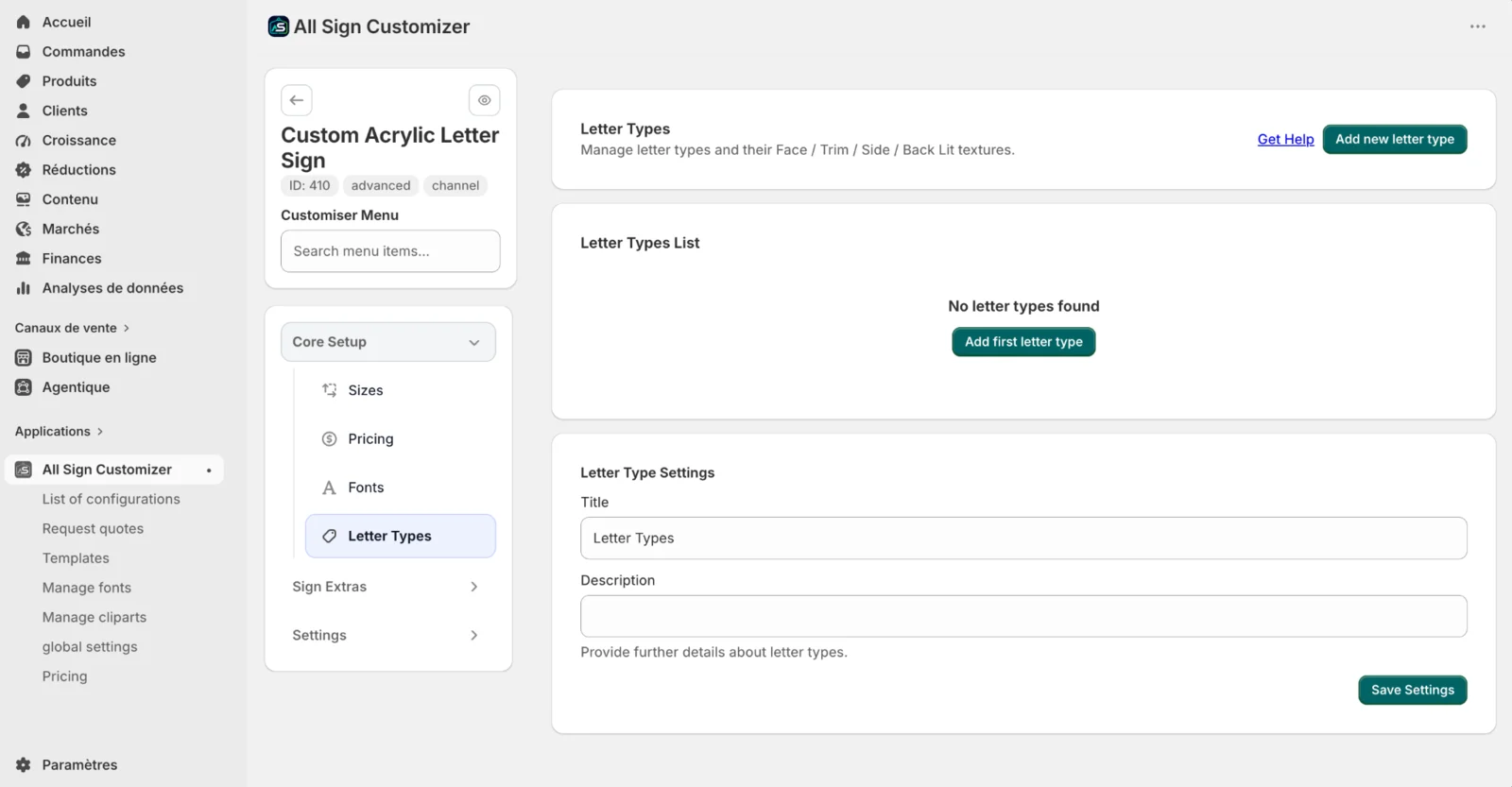Click the Analyses de données chart icon
Viewport: 1512px width, 787px height.
click(24, 288)
